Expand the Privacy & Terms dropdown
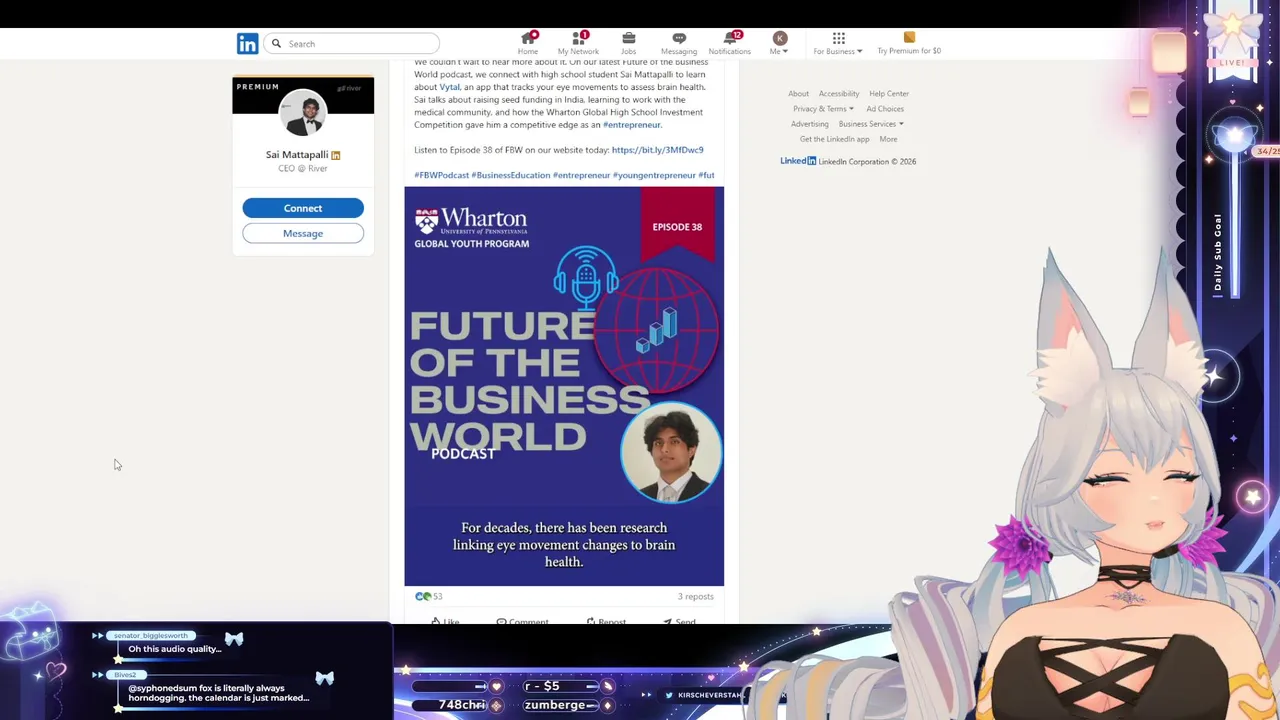The width and height of the screenshot is (1280, 720). coord(823,109)
